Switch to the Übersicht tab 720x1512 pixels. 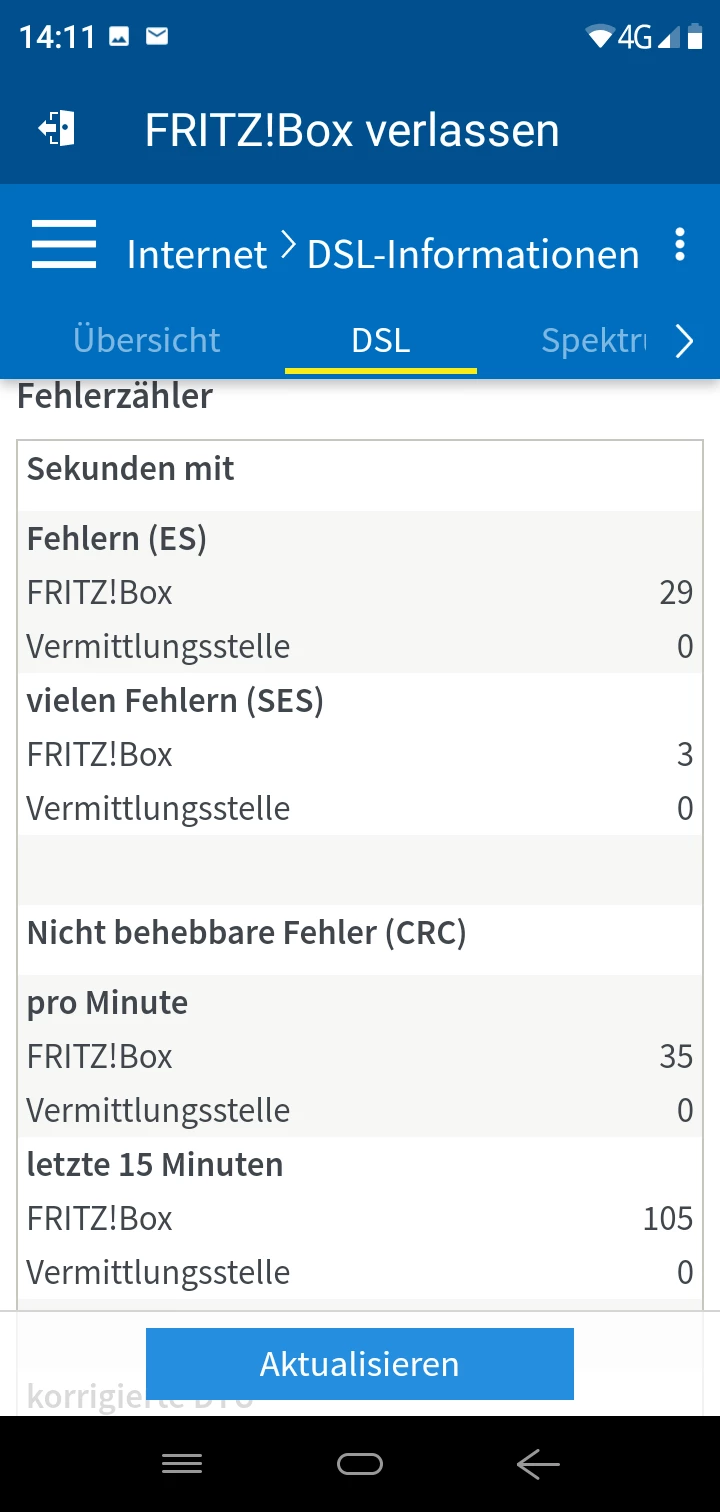147,340
